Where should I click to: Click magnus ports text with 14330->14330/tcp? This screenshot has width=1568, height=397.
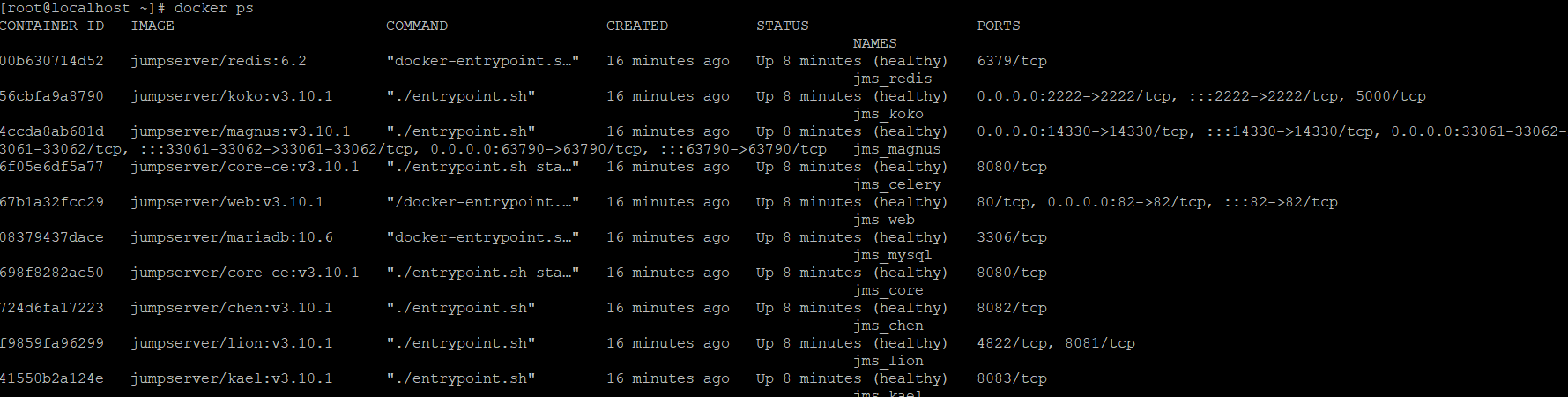click(x=1272, y=131)
